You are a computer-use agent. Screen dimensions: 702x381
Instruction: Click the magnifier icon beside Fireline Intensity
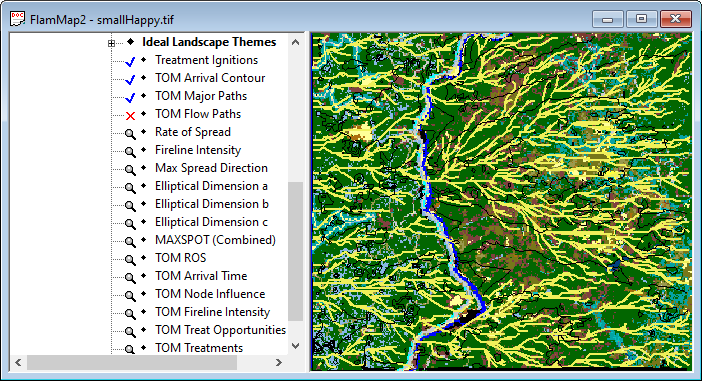click(130, 151)
